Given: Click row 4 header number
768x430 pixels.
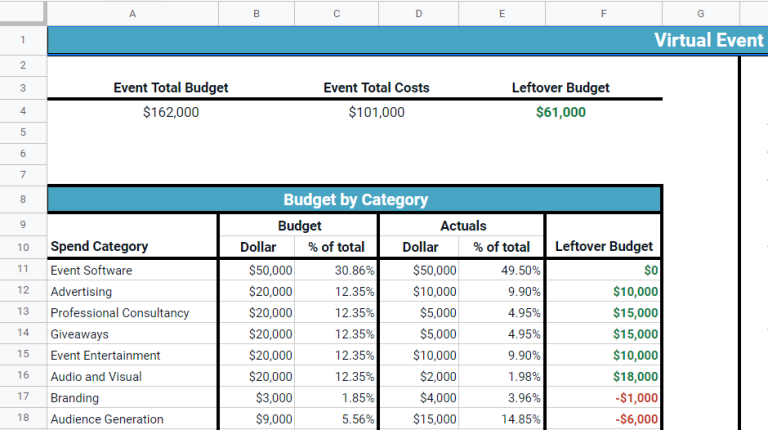Looking at the screenshot, I should point(23,112).
